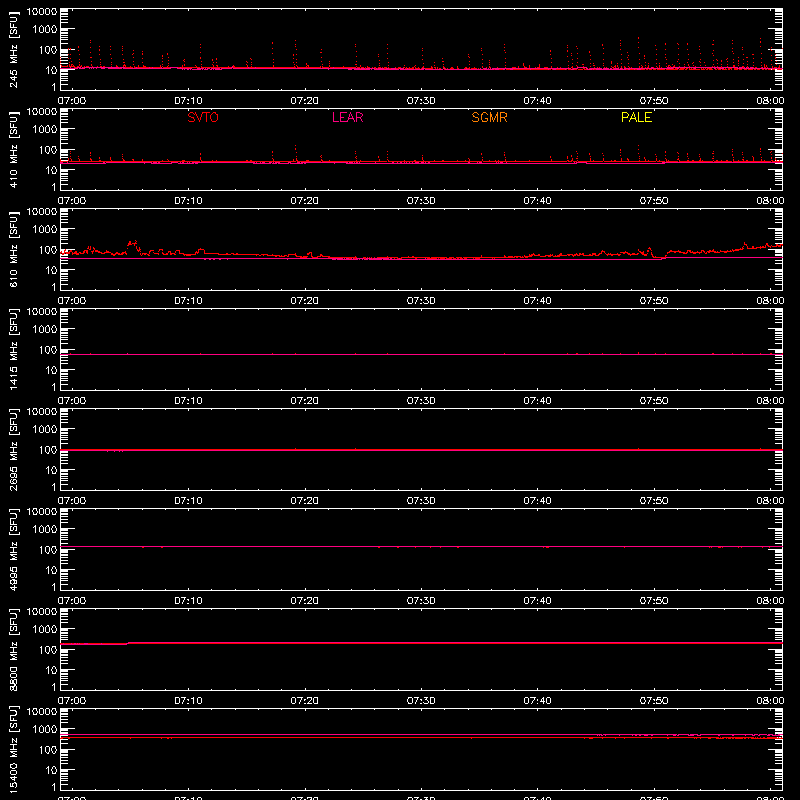Click the red SVTO station label
This screenshot has width=800, height=800.
pyautogui.click(x=203, y=117)
